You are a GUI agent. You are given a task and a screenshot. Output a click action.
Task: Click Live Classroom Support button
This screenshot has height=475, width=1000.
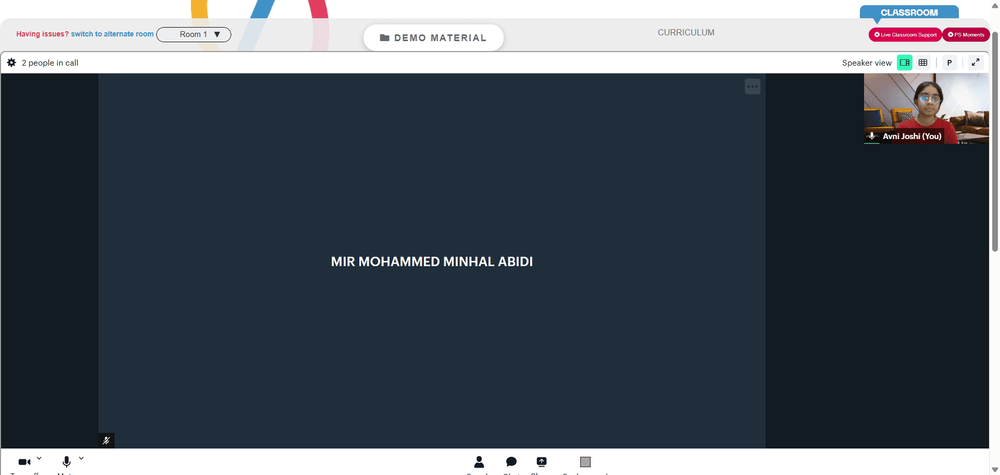coord(905,34)
